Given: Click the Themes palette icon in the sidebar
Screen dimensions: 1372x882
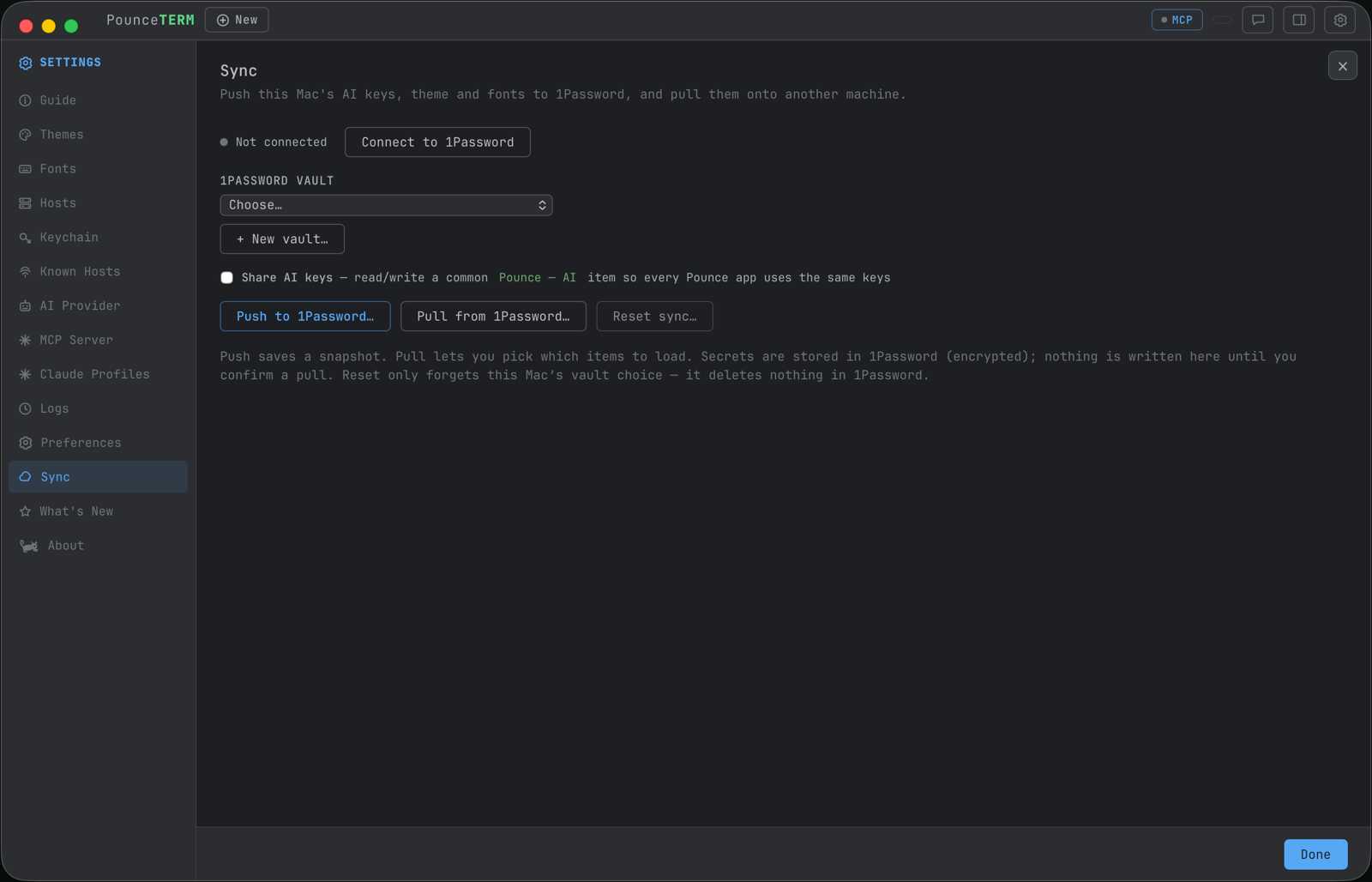Looking at the screenshot, I should click(x=26, y=135).
